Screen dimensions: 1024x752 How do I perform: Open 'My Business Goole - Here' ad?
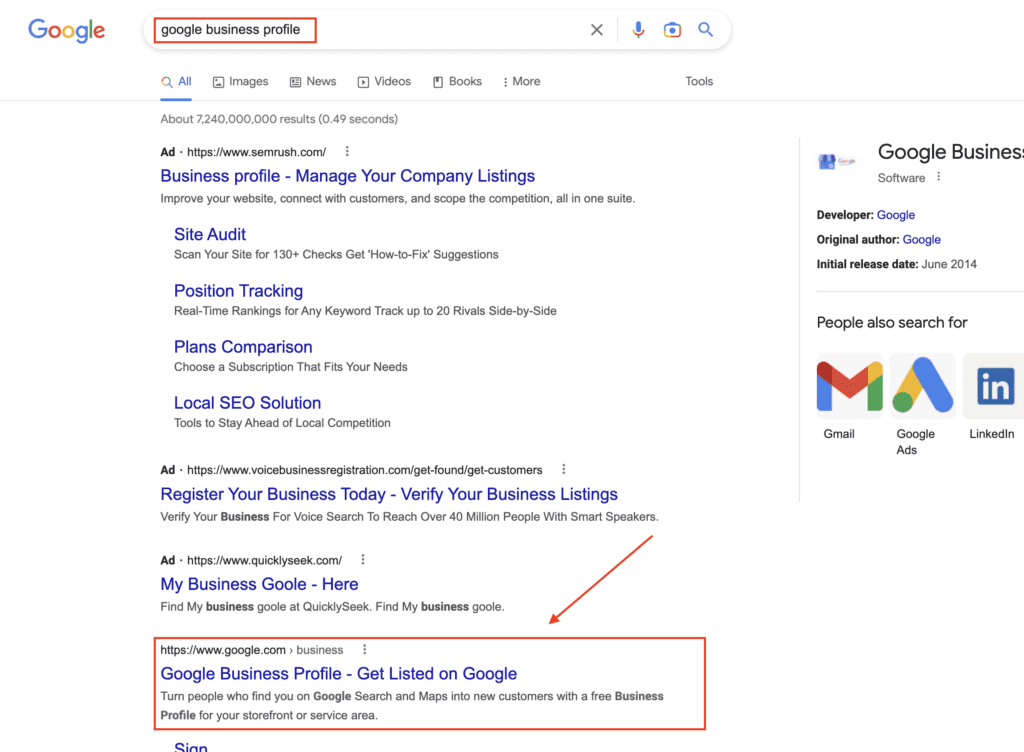(259, 584)
